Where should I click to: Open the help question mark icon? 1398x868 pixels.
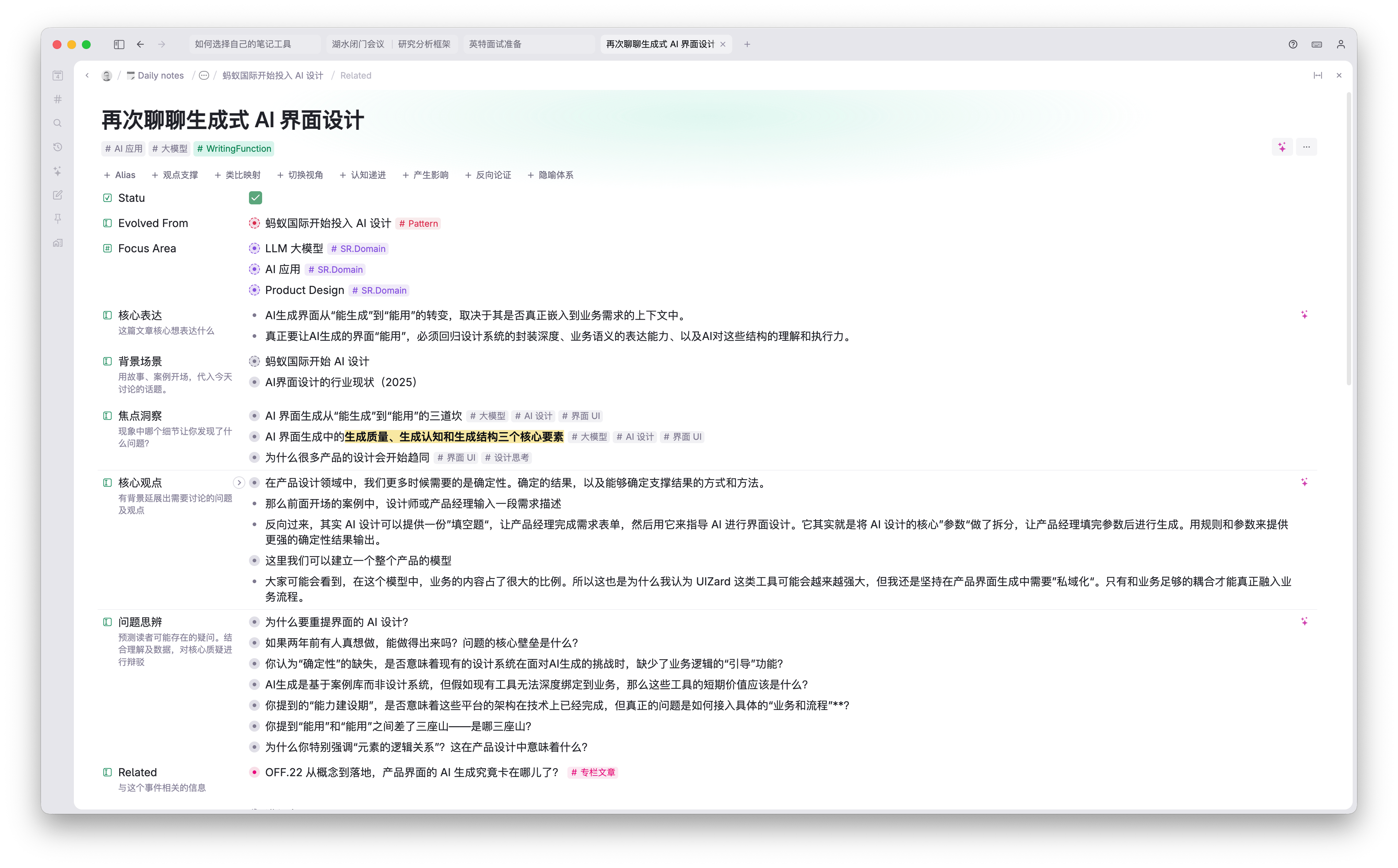[1292, 44]
